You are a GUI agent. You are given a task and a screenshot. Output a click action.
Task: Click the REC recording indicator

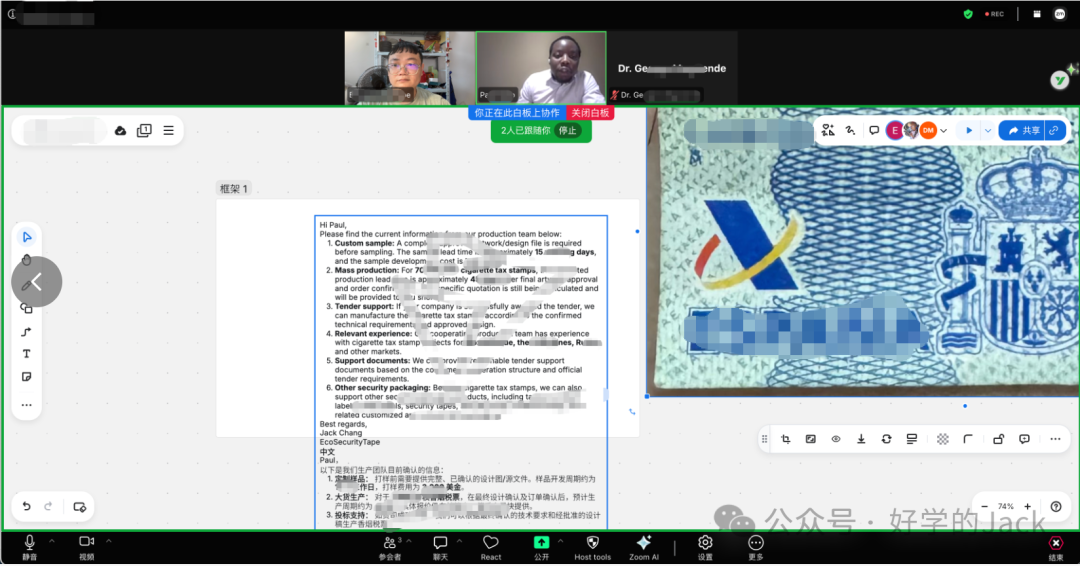[x=994, y=14]
